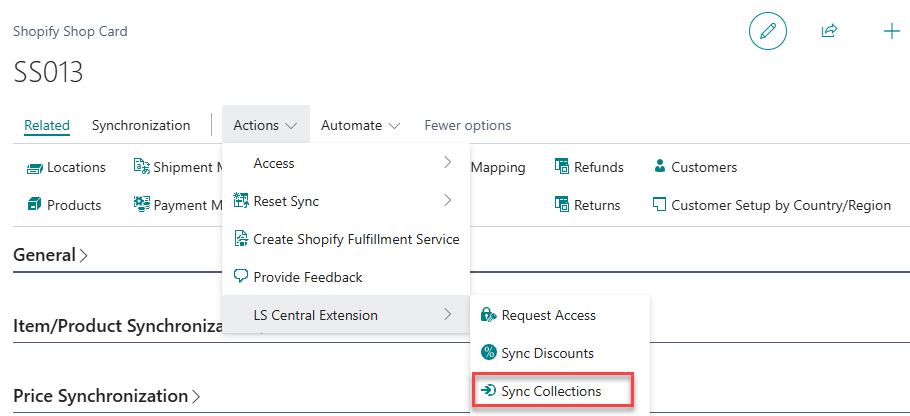Click the Locations icon
The height and width of the screenshot is (416, 910).
click(x=35, y=168)
